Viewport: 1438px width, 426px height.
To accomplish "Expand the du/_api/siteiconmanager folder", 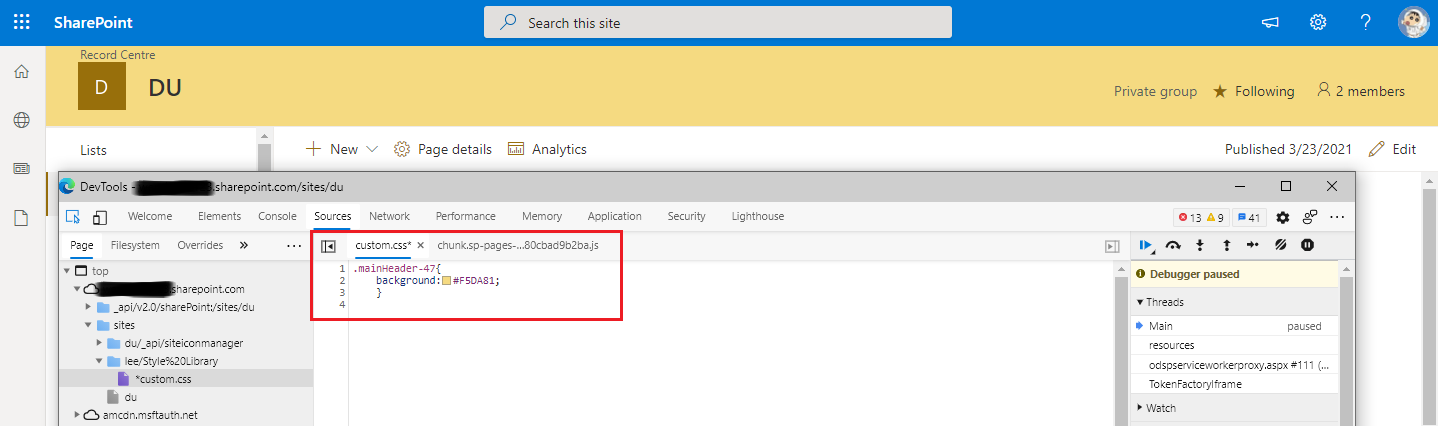I will pos(100,343).
